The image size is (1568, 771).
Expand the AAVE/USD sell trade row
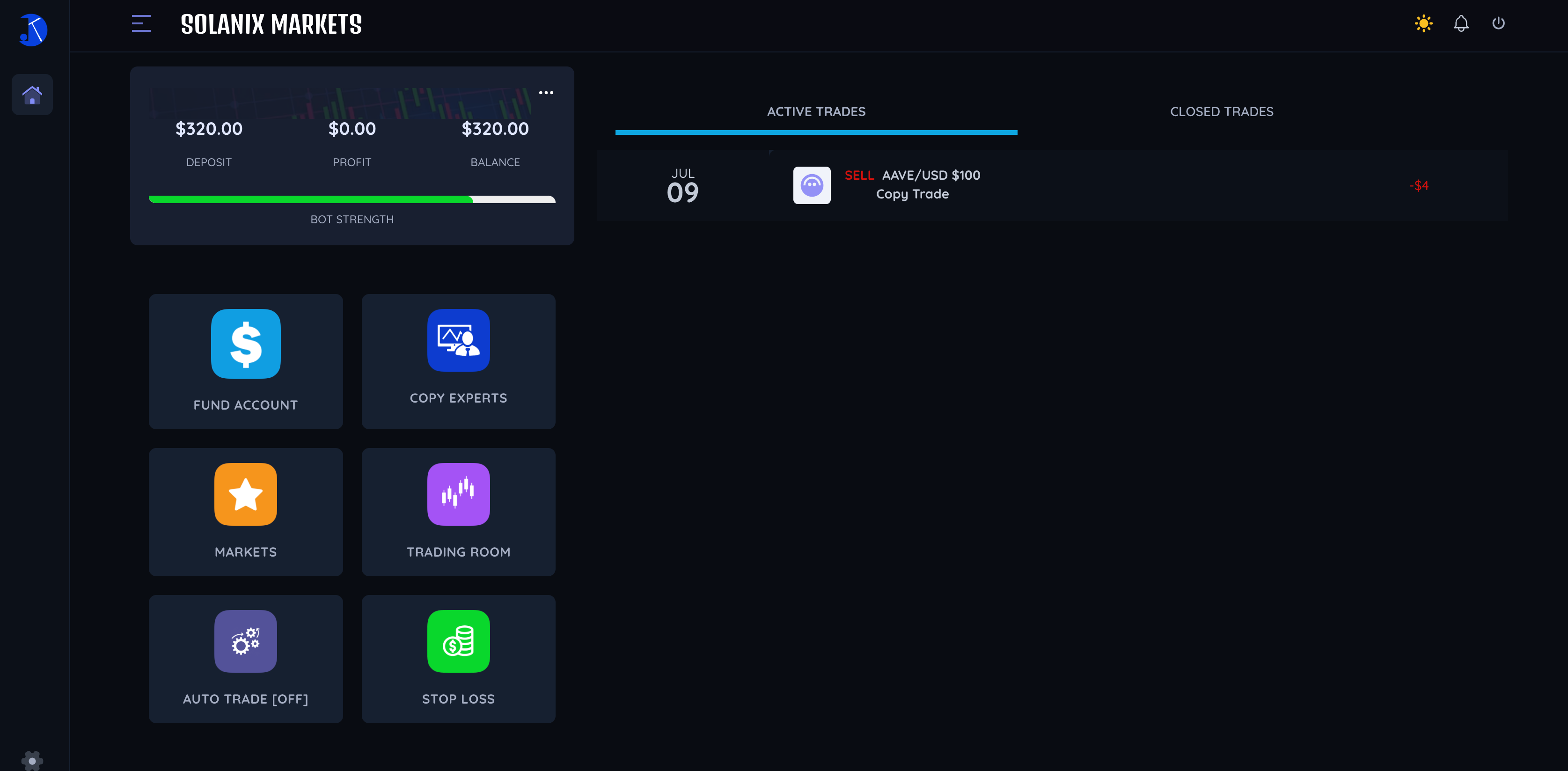[x=1051, y=185]
